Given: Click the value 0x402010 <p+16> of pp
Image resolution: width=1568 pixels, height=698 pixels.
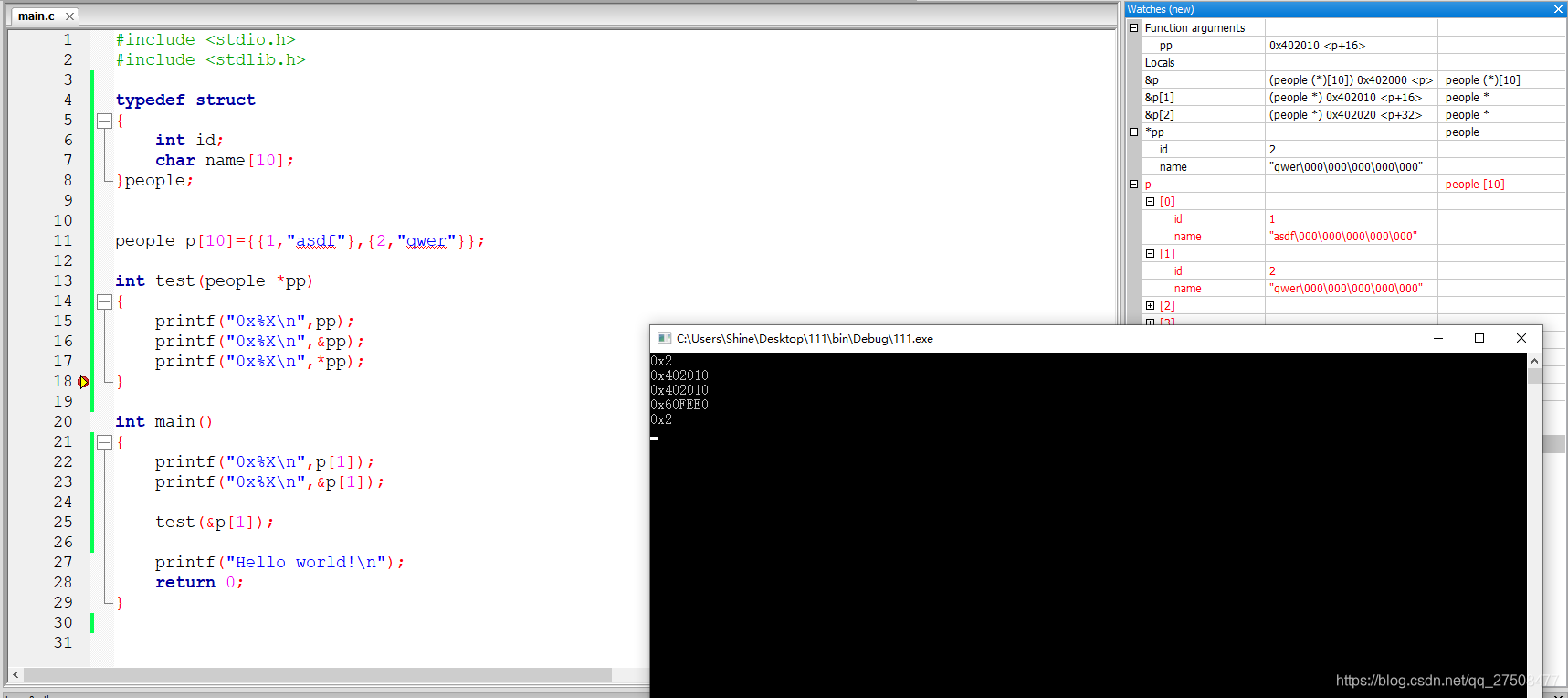Looking at the screenshot, I should [x=1317, y=46].
